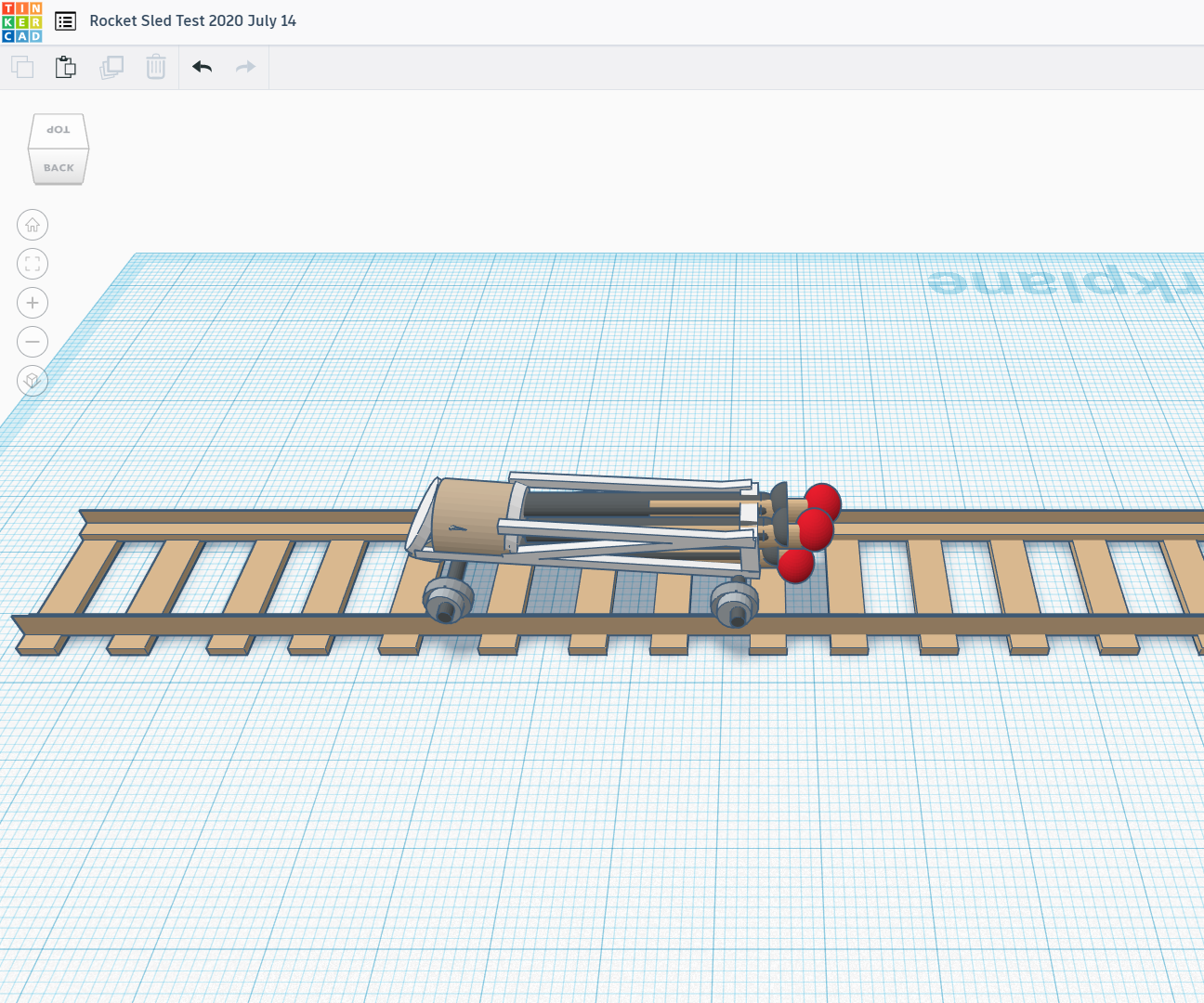Viewport: 1204px width, 1003px height.
Task: Click the Redo arrow icon
Action: click(x=244, y=67)
